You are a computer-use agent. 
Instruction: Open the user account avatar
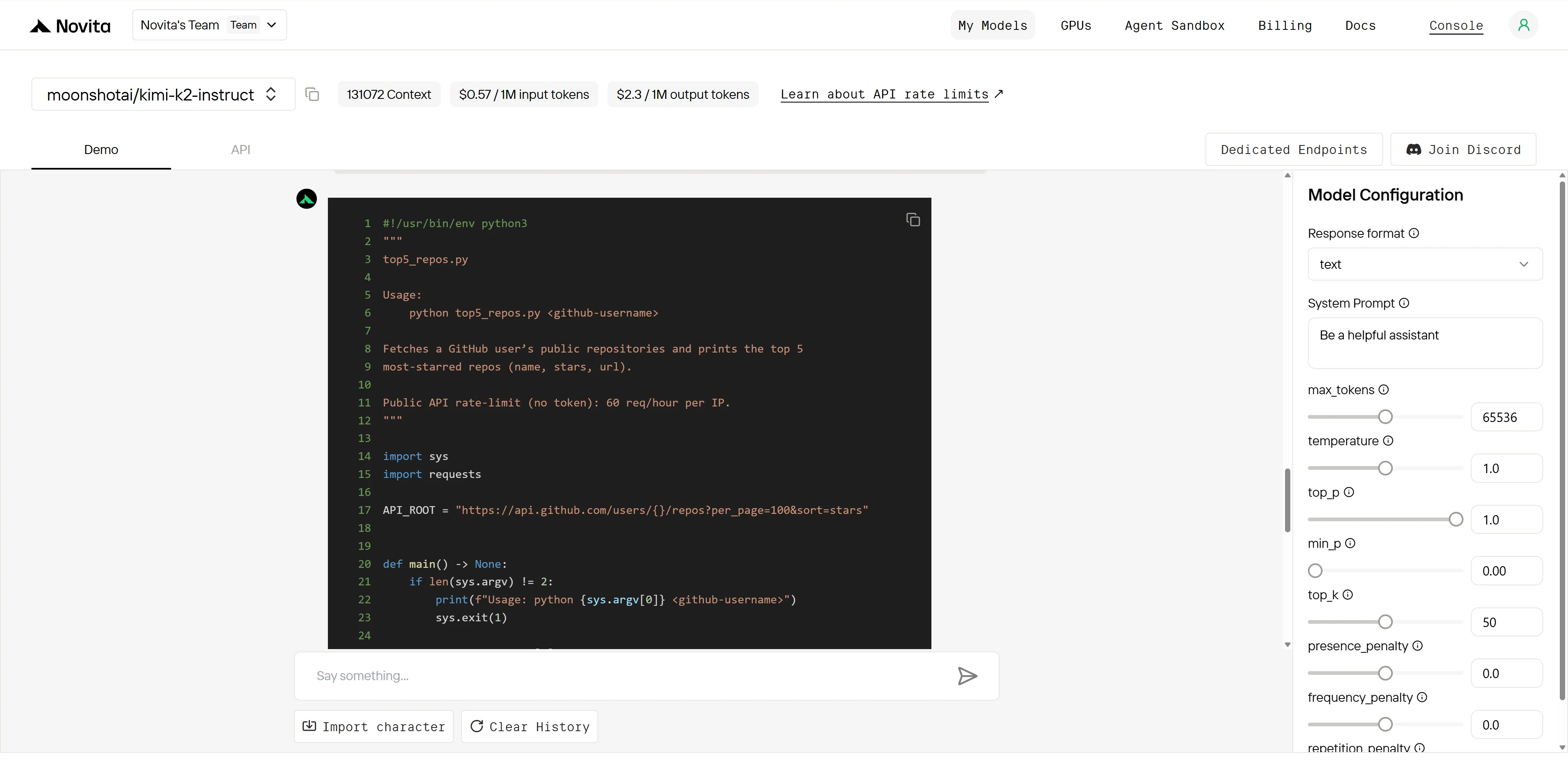pos(1523,25)
